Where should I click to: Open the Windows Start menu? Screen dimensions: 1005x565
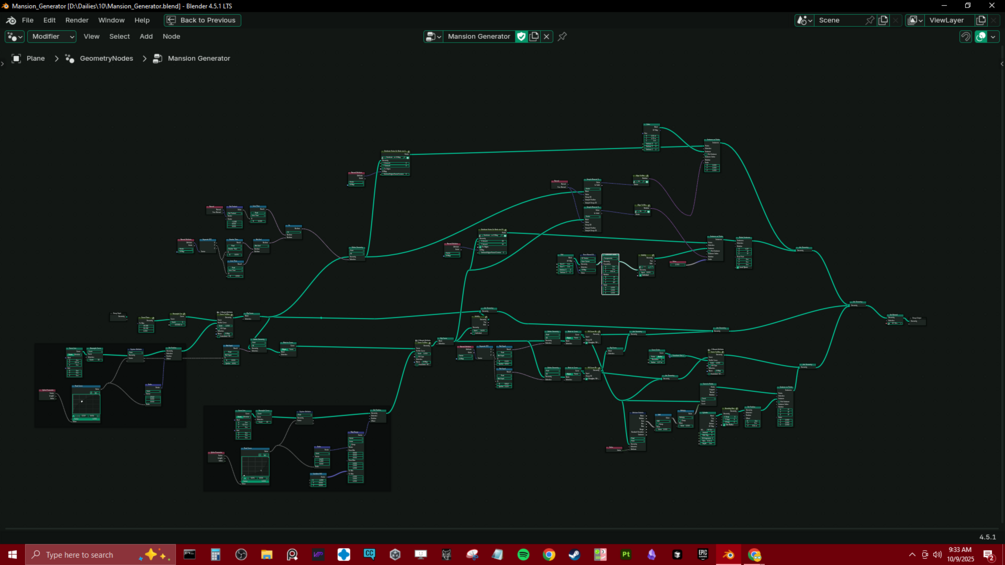click(12, 555)
